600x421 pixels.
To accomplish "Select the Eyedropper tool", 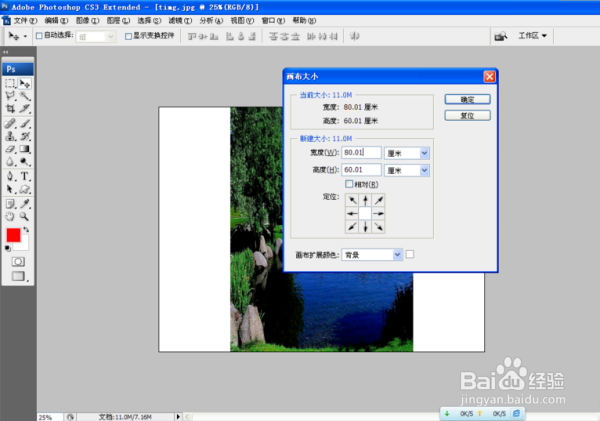I will pos(25,204).
